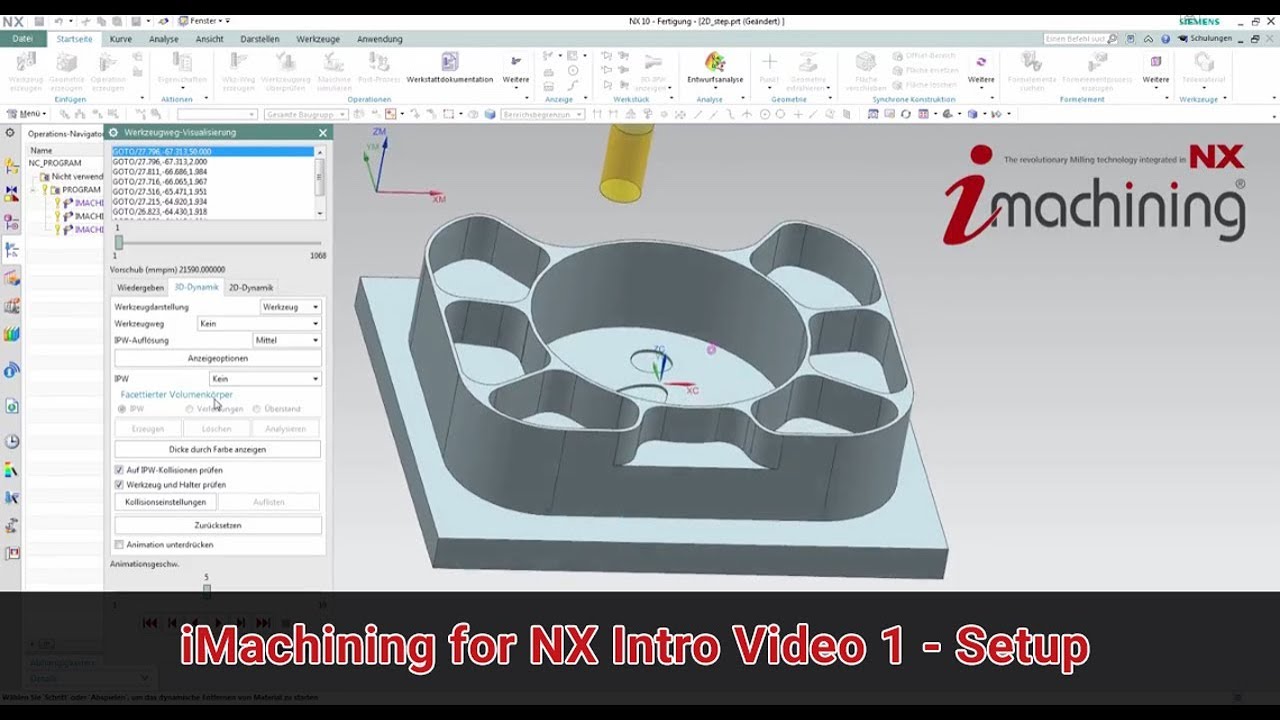The height and width of the screenshot is (720, 1280).
Task: Select line GOTO/26.823,-64.430,1.918
Action: 160,212
